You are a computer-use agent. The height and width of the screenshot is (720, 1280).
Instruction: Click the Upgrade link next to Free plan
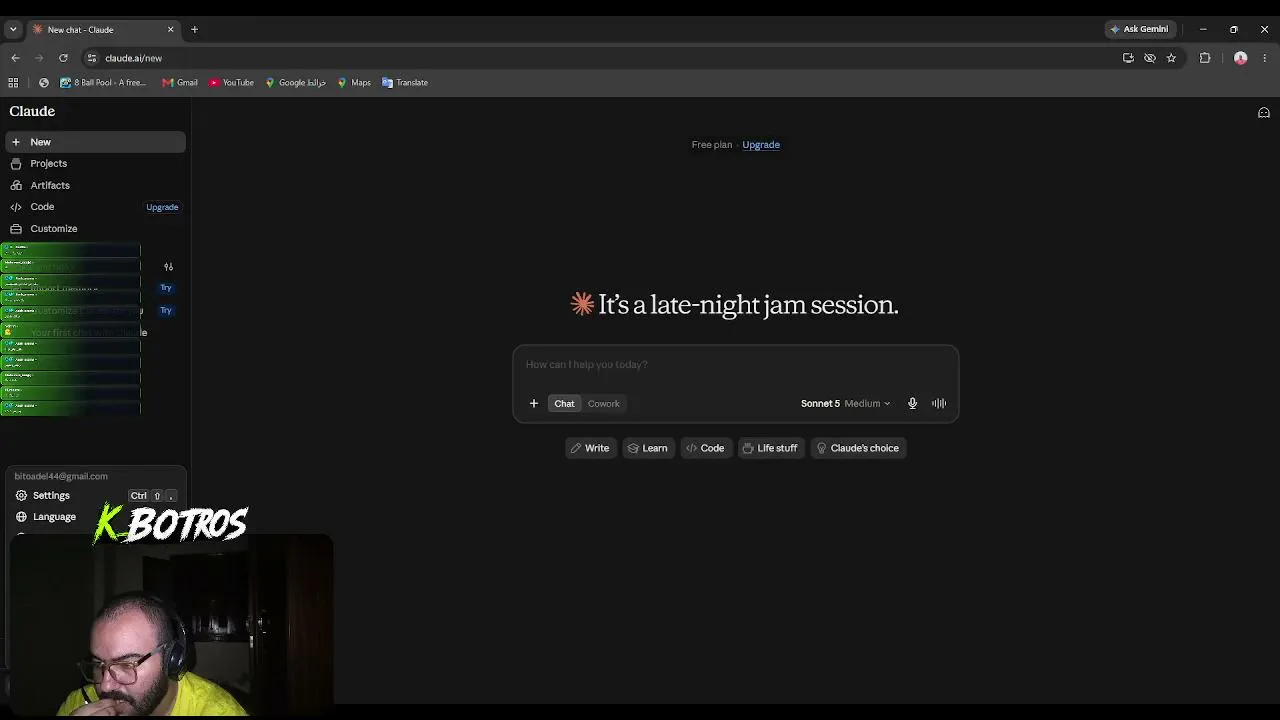click(761, 144)
